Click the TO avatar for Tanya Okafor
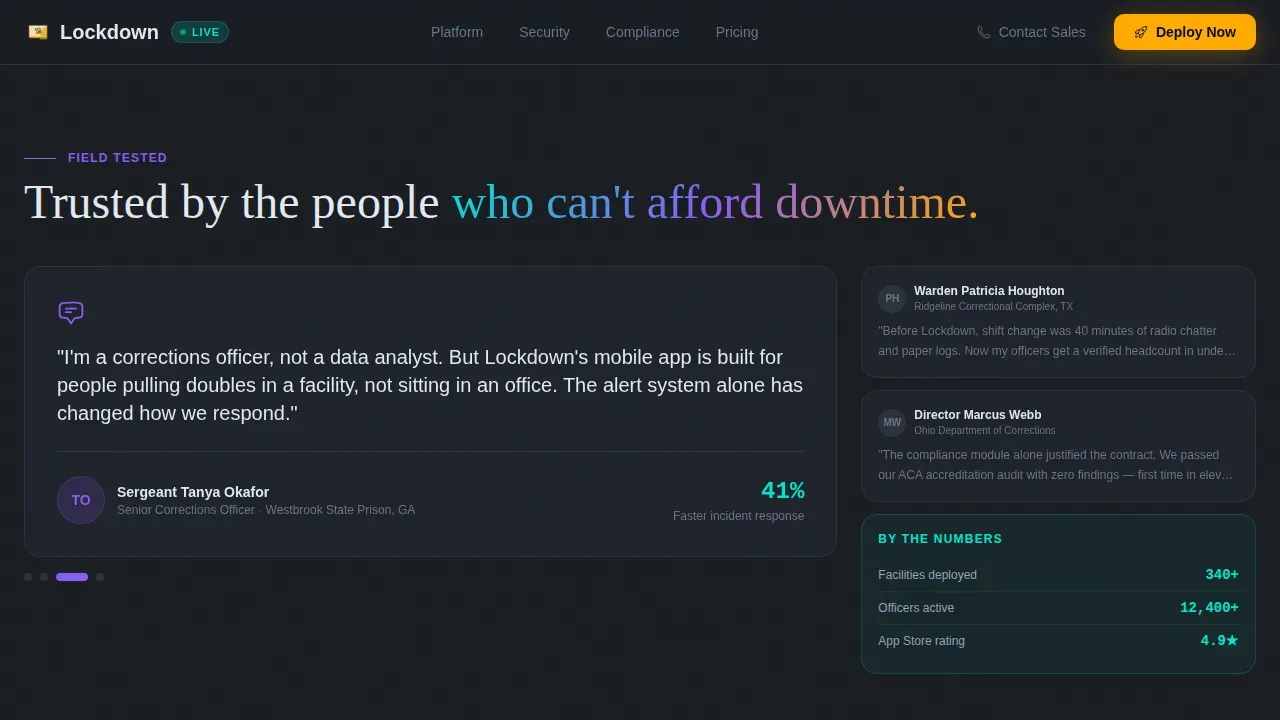This screenshot has height=720, width=1280. (x=81, y=500)
